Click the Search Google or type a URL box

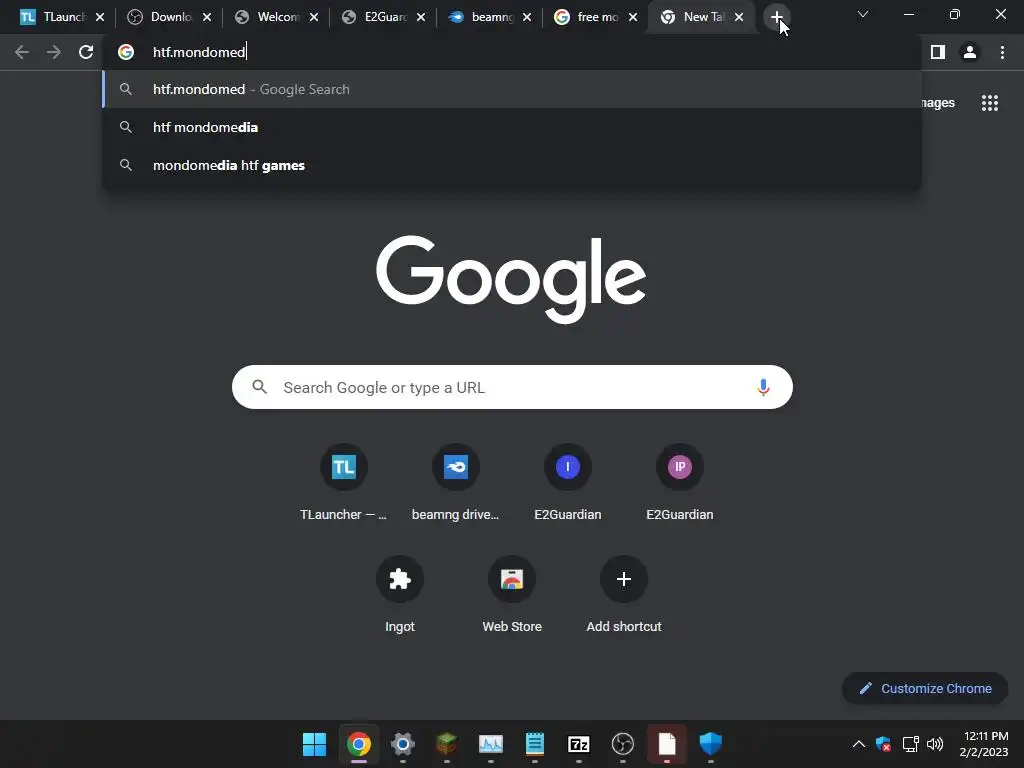[512, 387]
